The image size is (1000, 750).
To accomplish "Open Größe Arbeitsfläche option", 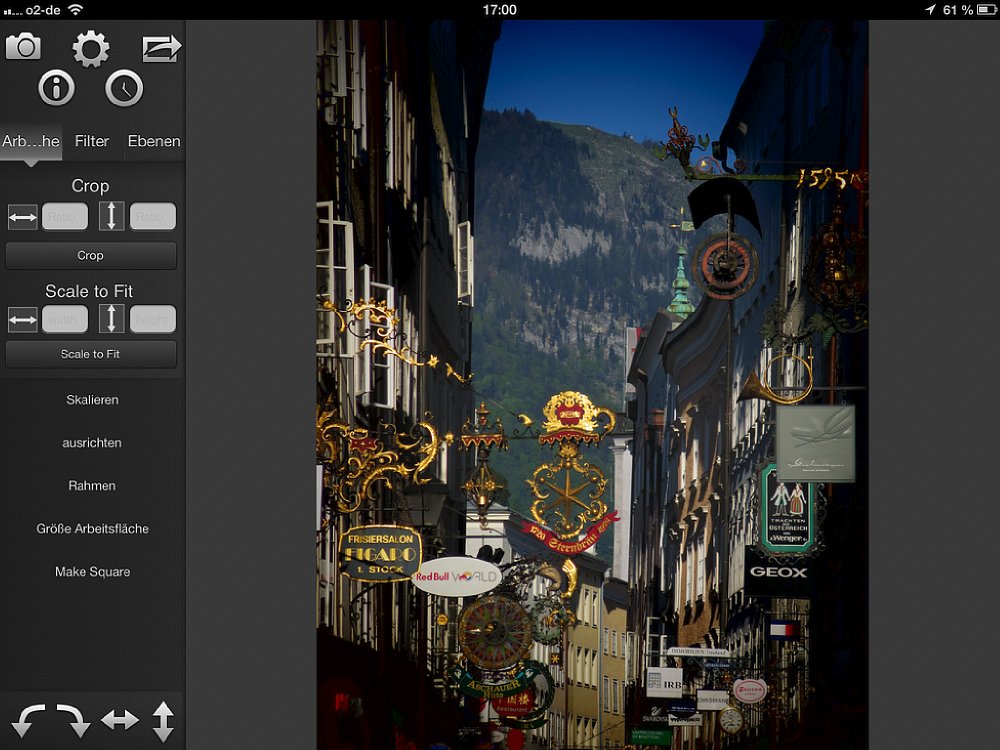I will (x=92, y=529).
